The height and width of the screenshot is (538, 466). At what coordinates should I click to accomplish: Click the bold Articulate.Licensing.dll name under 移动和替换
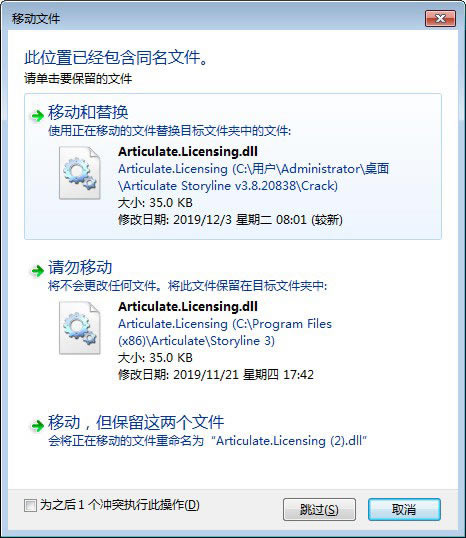[188, 152]
